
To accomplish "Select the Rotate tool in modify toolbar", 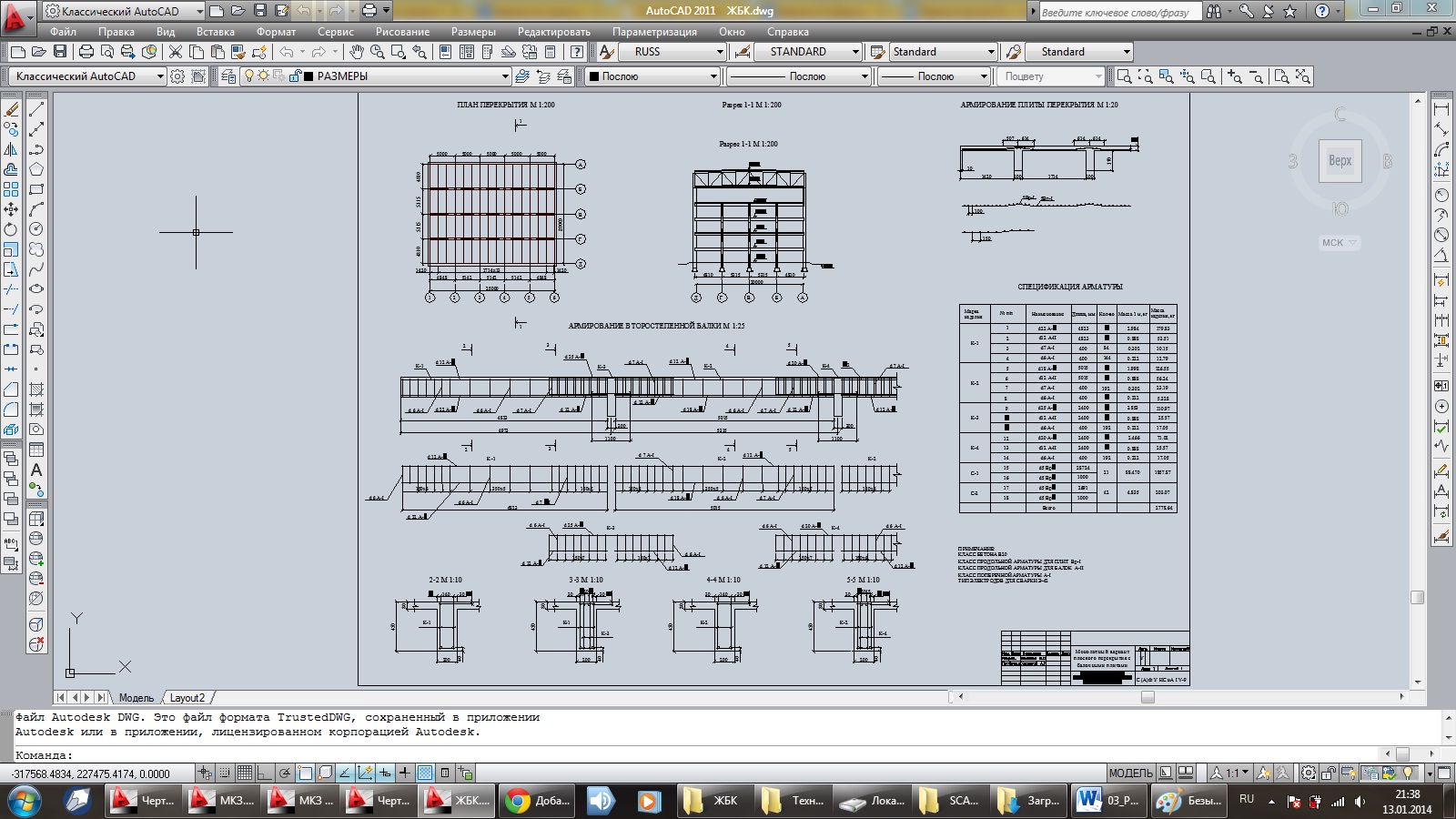I will 11,229.
